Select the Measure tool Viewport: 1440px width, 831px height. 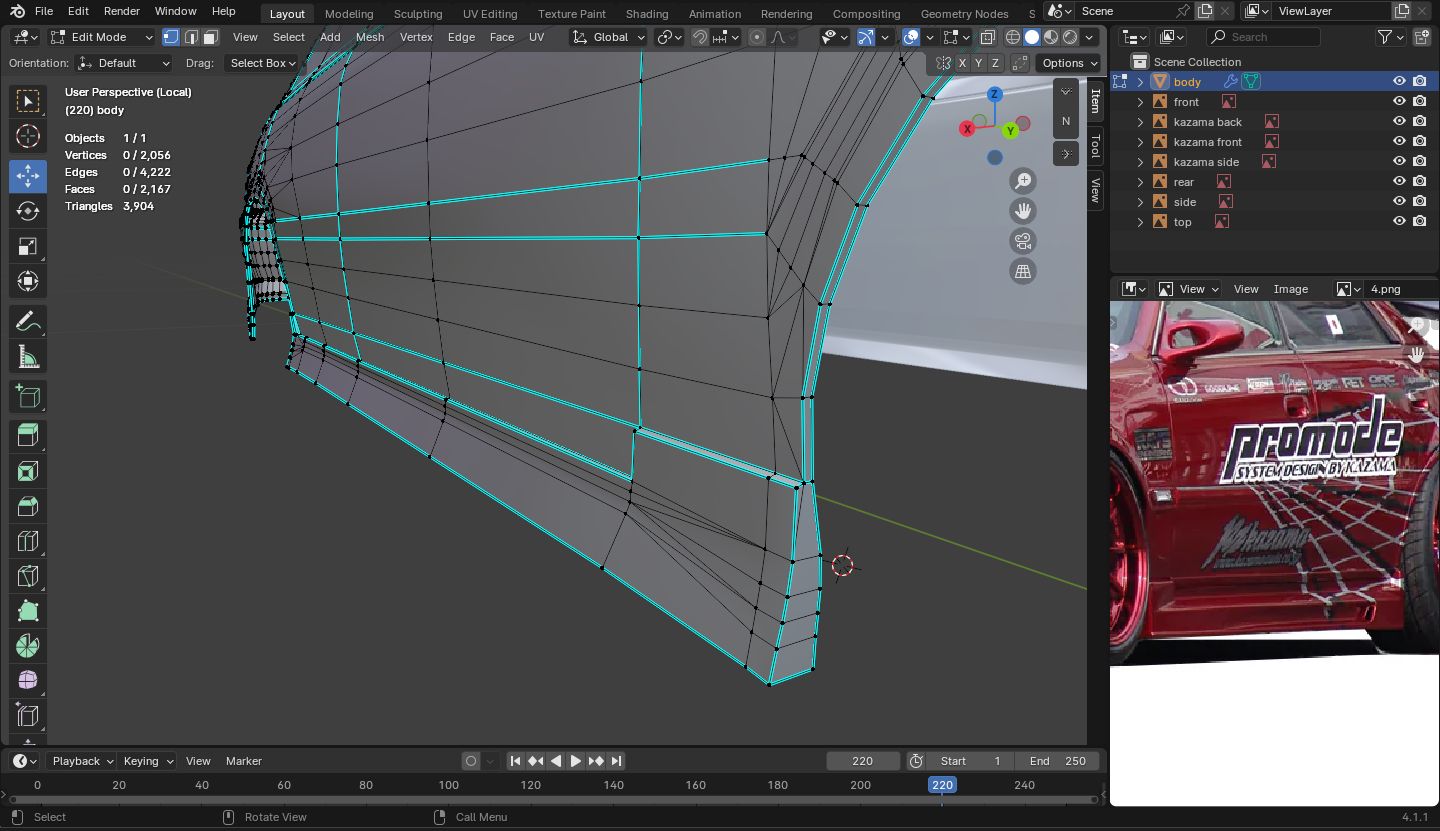(x=28, y=357)
